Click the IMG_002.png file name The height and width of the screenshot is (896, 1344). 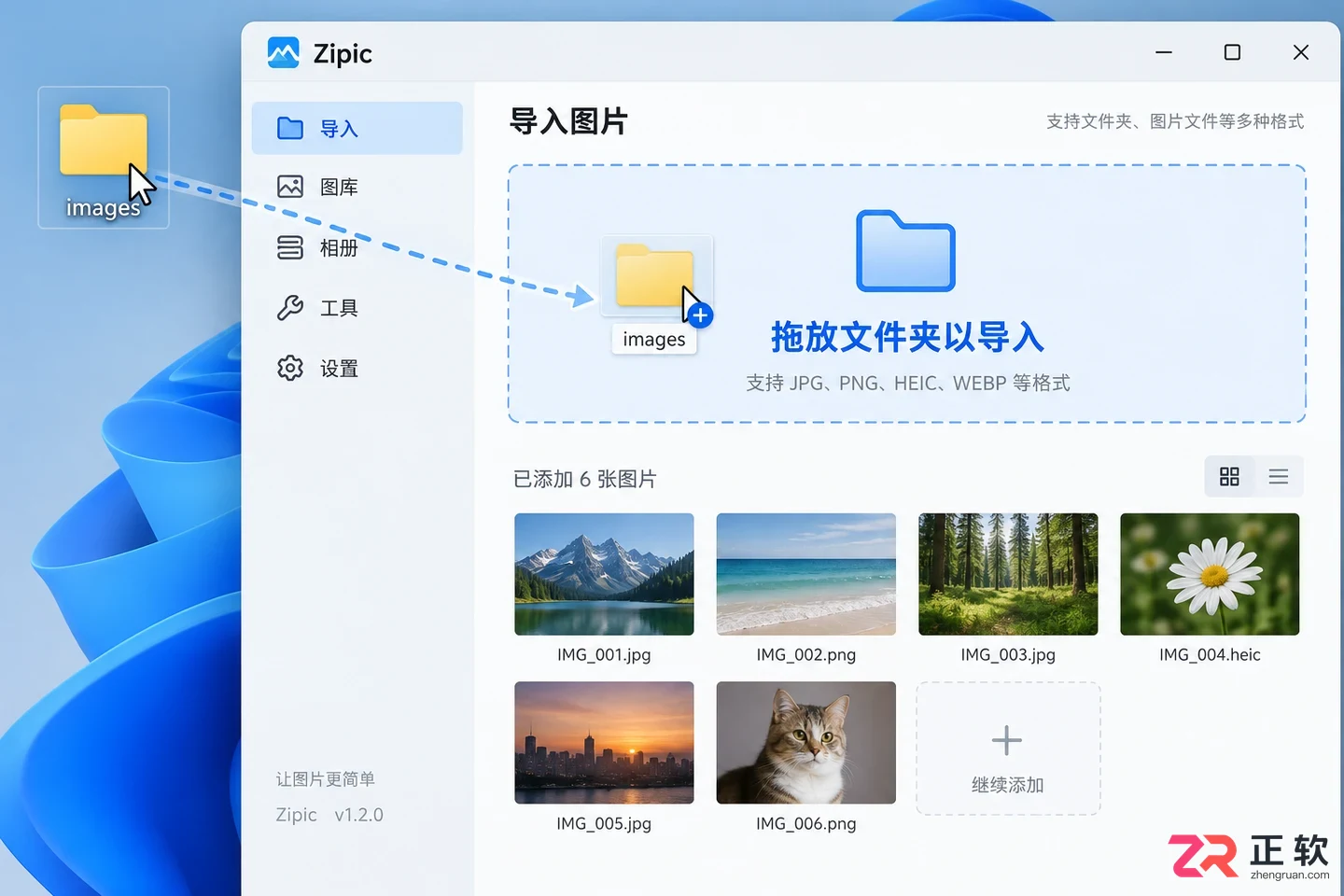click(806, 654)
